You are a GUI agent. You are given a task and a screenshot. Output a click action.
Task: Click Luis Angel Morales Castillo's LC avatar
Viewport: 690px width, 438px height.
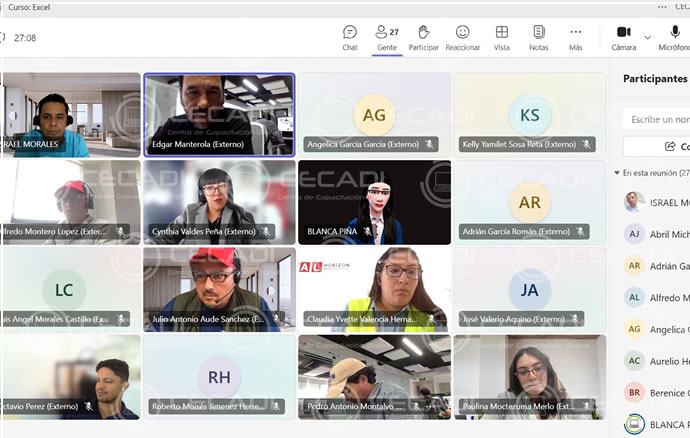coord(64,290)
